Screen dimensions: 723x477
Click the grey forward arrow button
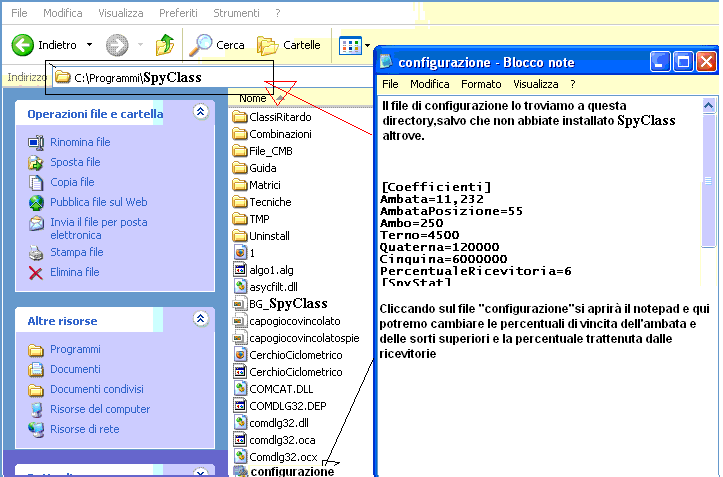(x=117, y=45)
